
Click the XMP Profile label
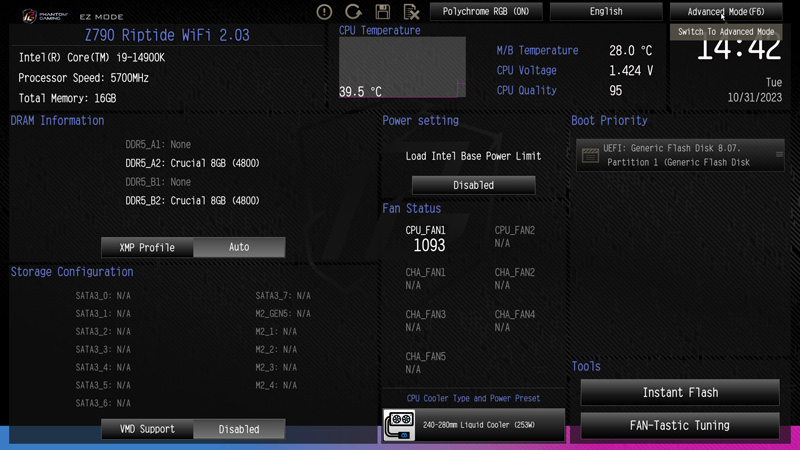tap(147, 247)
